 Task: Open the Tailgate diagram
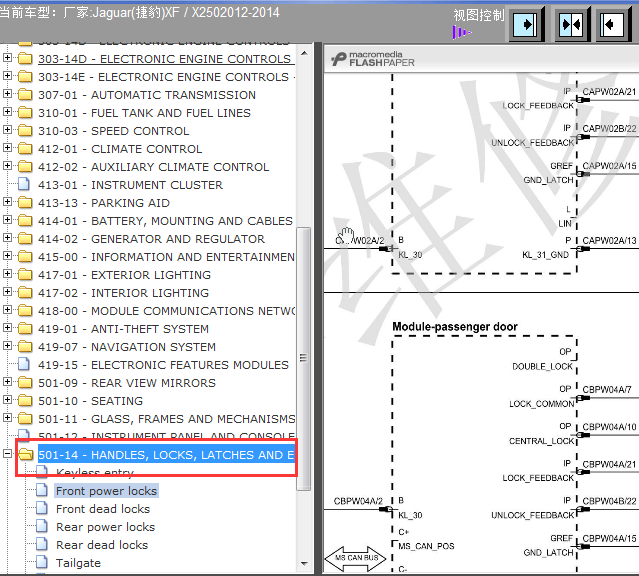[78, 563]
